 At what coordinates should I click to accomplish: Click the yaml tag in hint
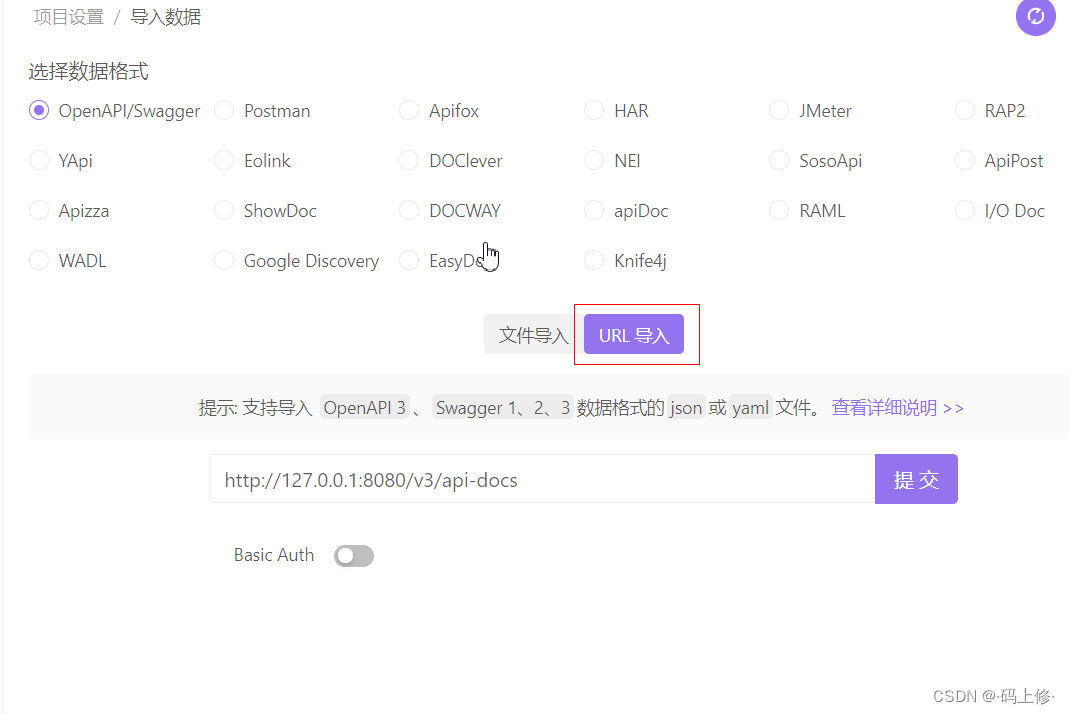tap(751, 408)
